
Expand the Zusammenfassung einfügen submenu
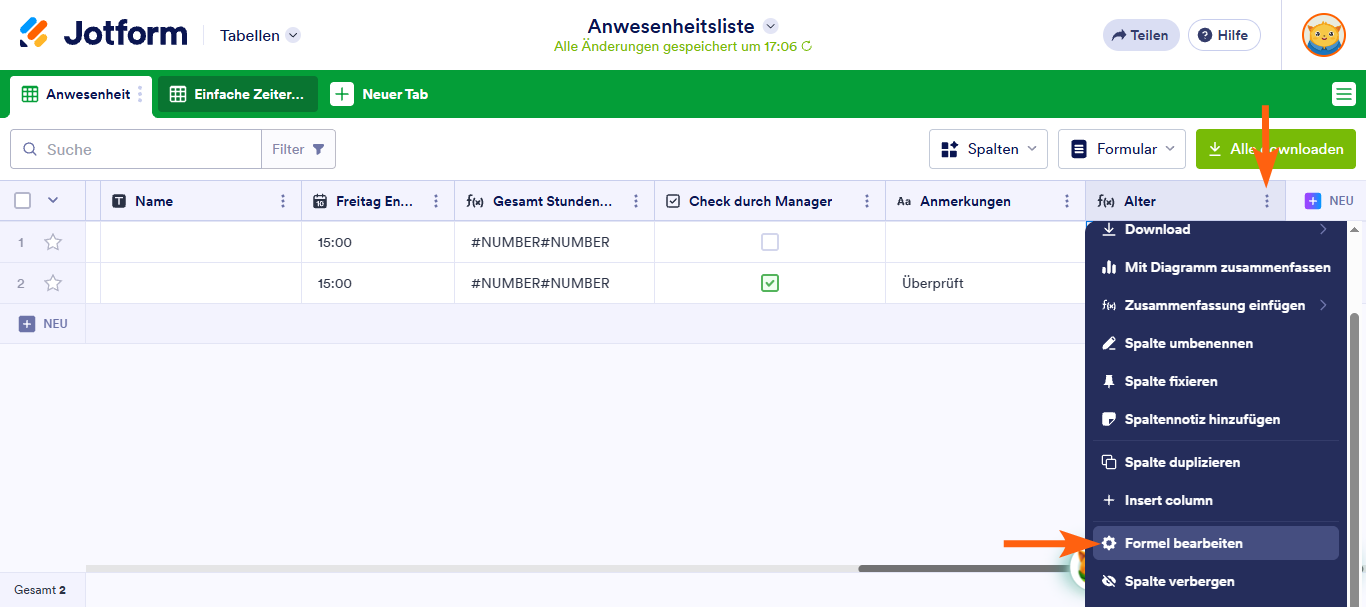click(x=1323, y=305)
